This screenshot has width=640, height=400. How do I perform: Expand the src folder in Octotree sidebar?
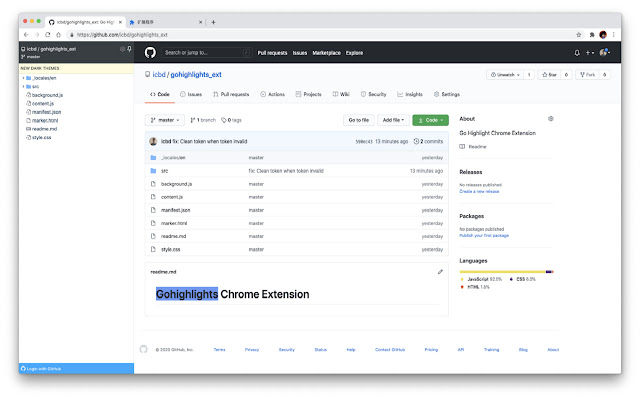pyautogui.click(x=23, y=87)
